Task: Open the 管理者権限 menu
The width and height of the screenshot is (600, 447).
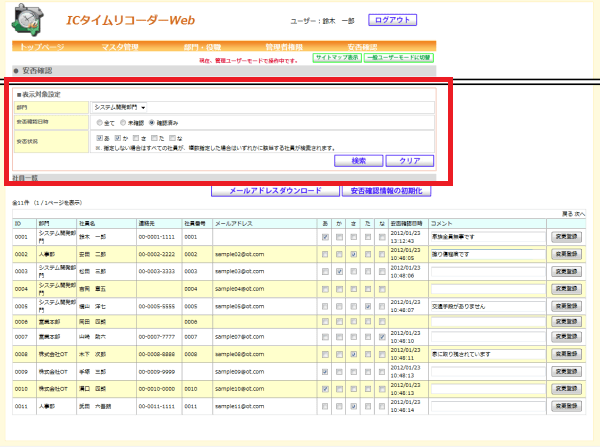Action: (284, 47)
